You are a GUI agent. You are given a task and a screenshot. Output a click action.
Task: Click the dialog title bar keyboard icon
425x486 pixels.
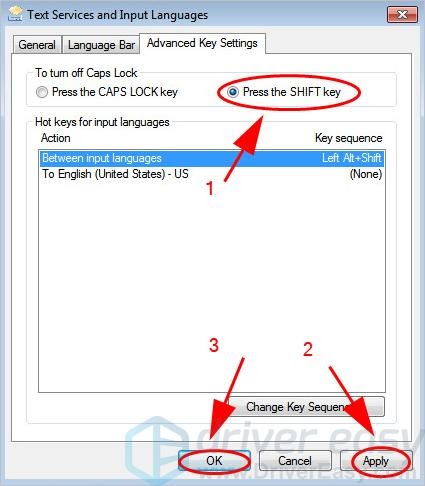coord(15,14)
